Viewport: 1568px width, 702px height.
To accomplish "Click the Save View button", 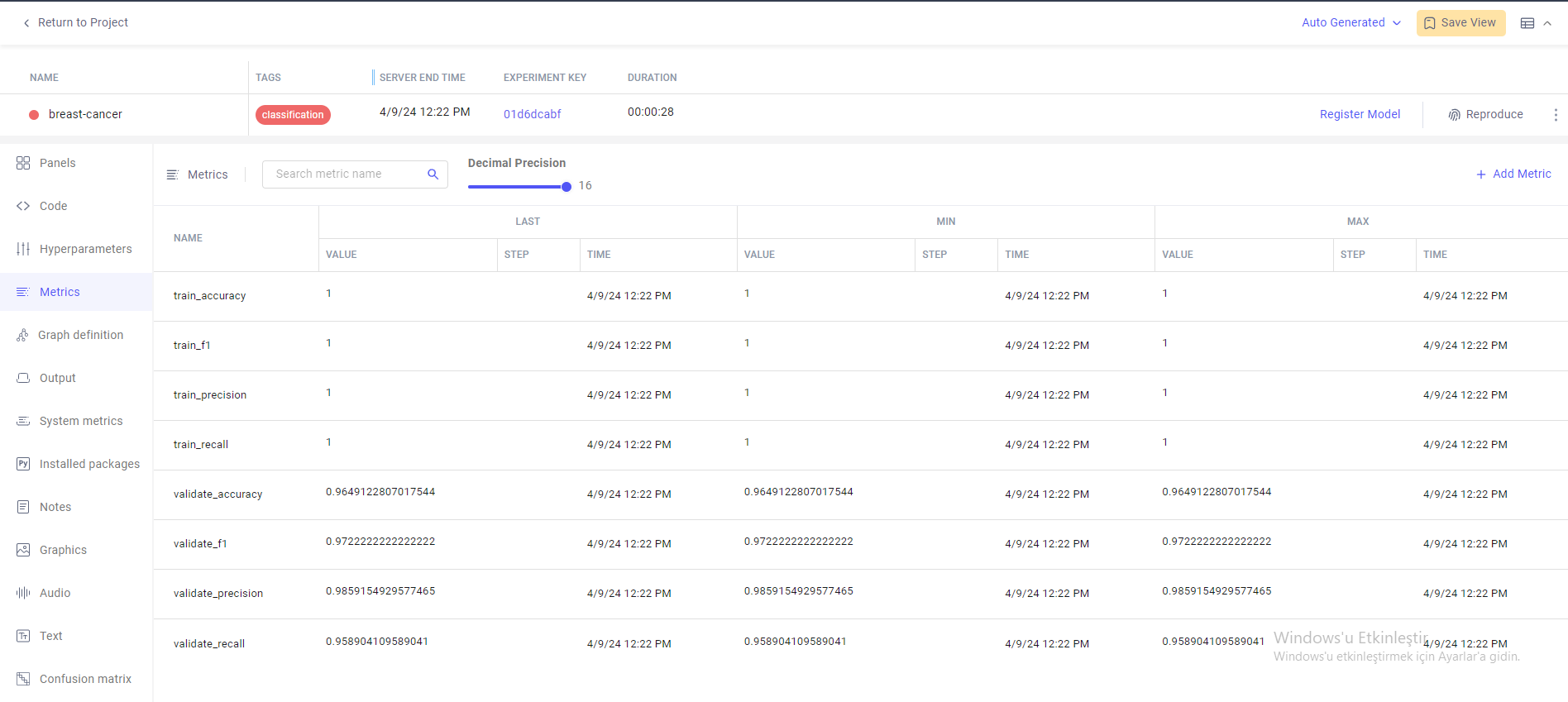I will [1460, 23].
